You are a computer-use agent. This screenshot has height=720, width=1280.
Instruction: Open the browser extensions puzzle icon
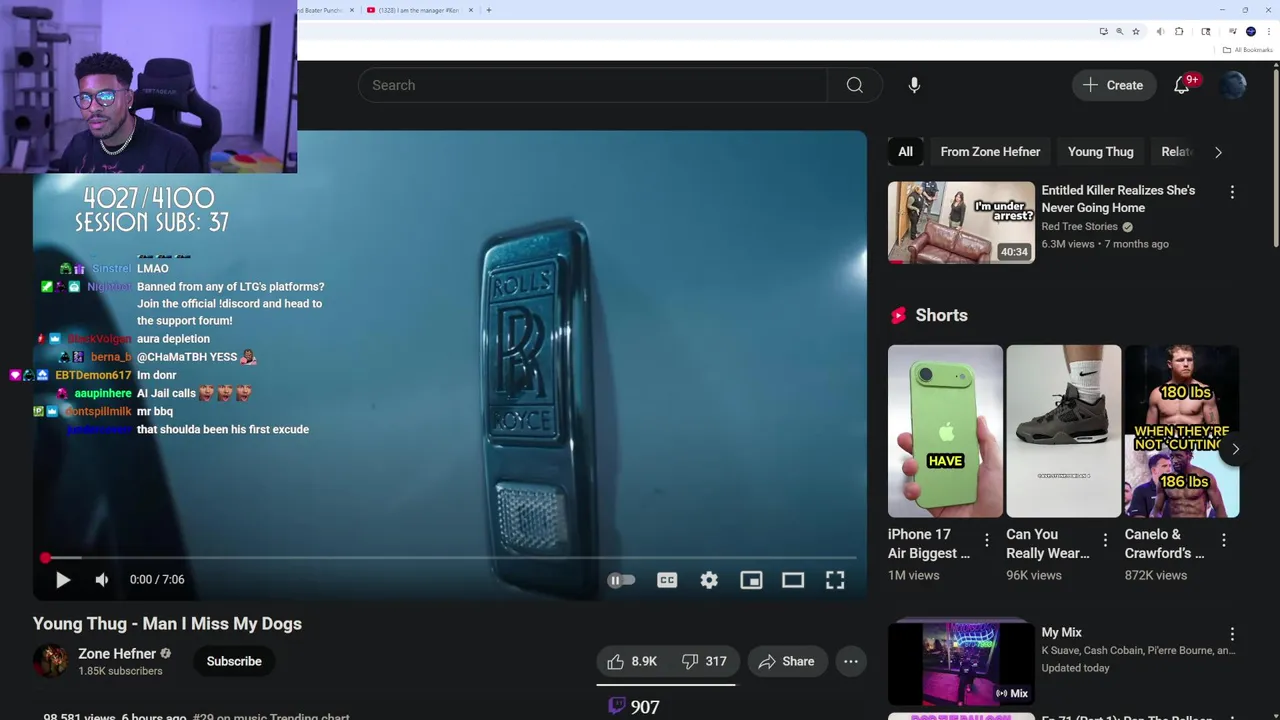[x=1179, y=31]
